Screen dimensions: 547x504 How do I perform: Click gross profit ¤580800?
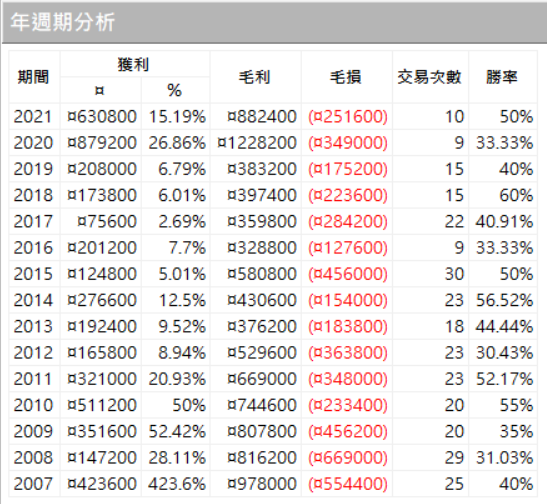pos(262,274)
